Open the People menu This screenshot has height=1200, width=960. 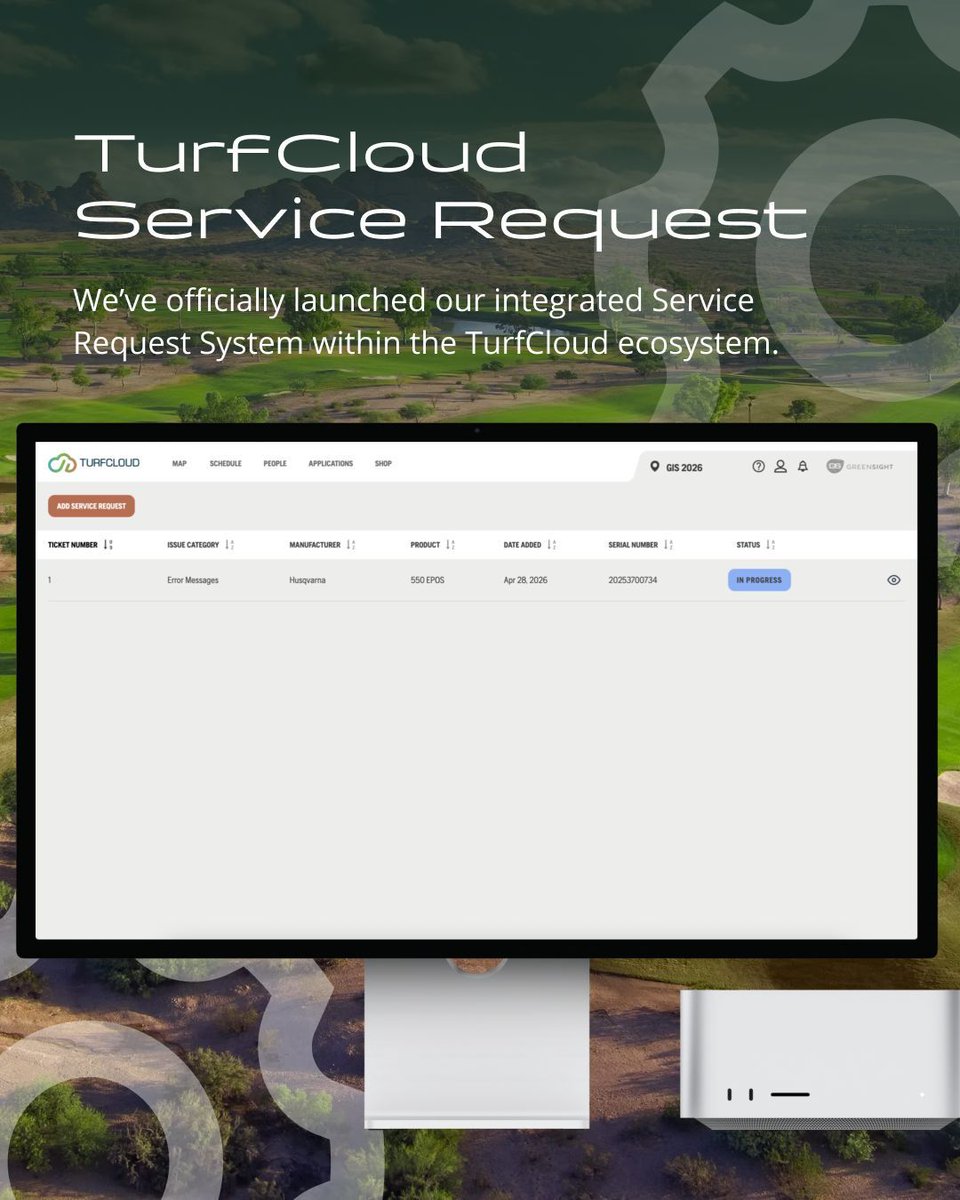275,464
